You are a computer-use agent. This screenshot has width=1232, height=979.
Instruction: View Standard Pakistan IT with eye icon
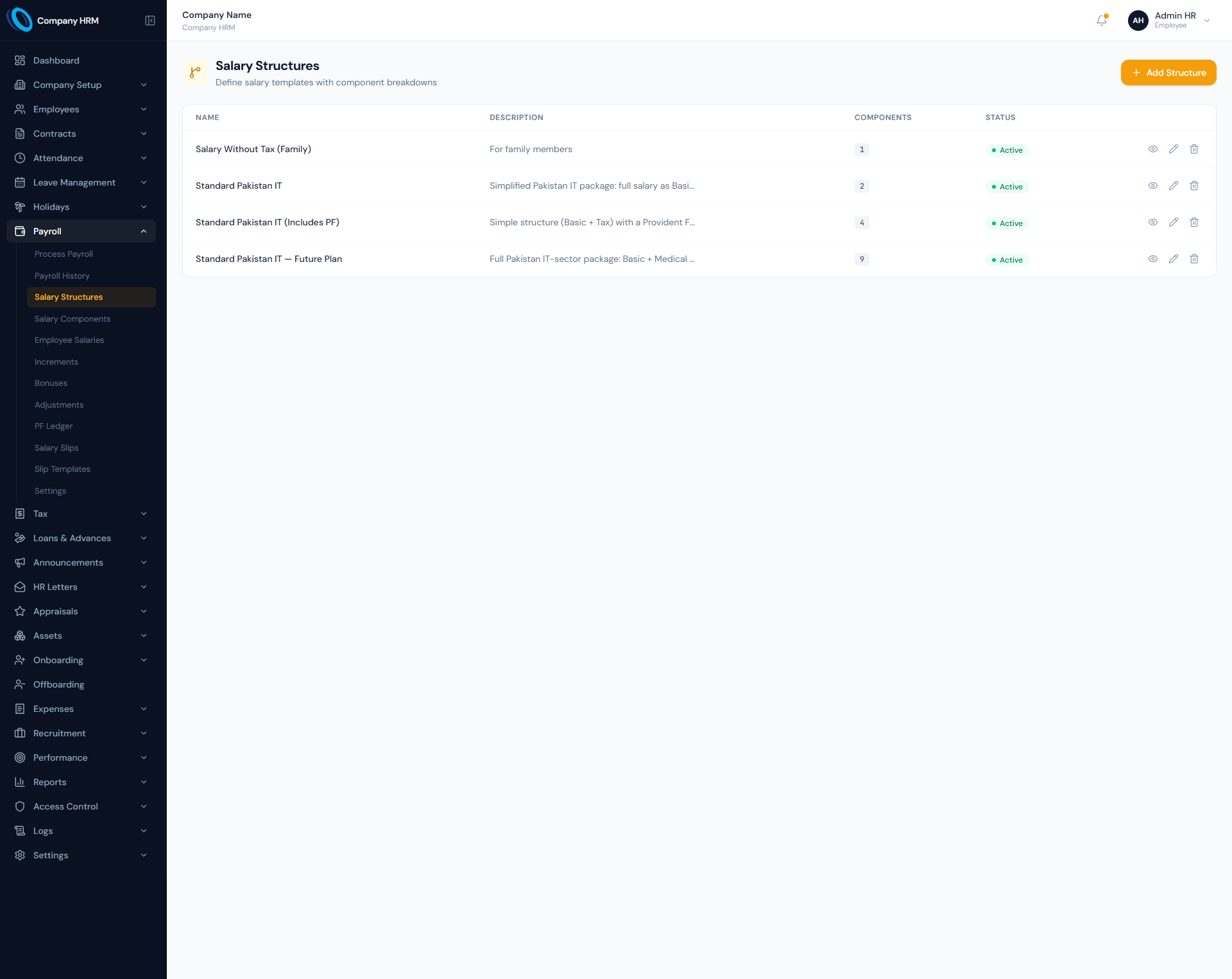pyautogui.click(x=1153, y=186)
